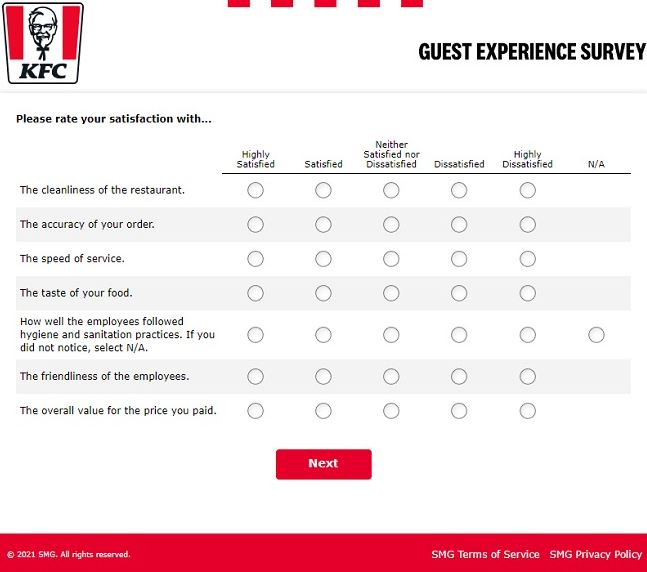
Task: Mark cleanliness of the restaurant as Dissatisfied
Action: click(x=459, y=190)
